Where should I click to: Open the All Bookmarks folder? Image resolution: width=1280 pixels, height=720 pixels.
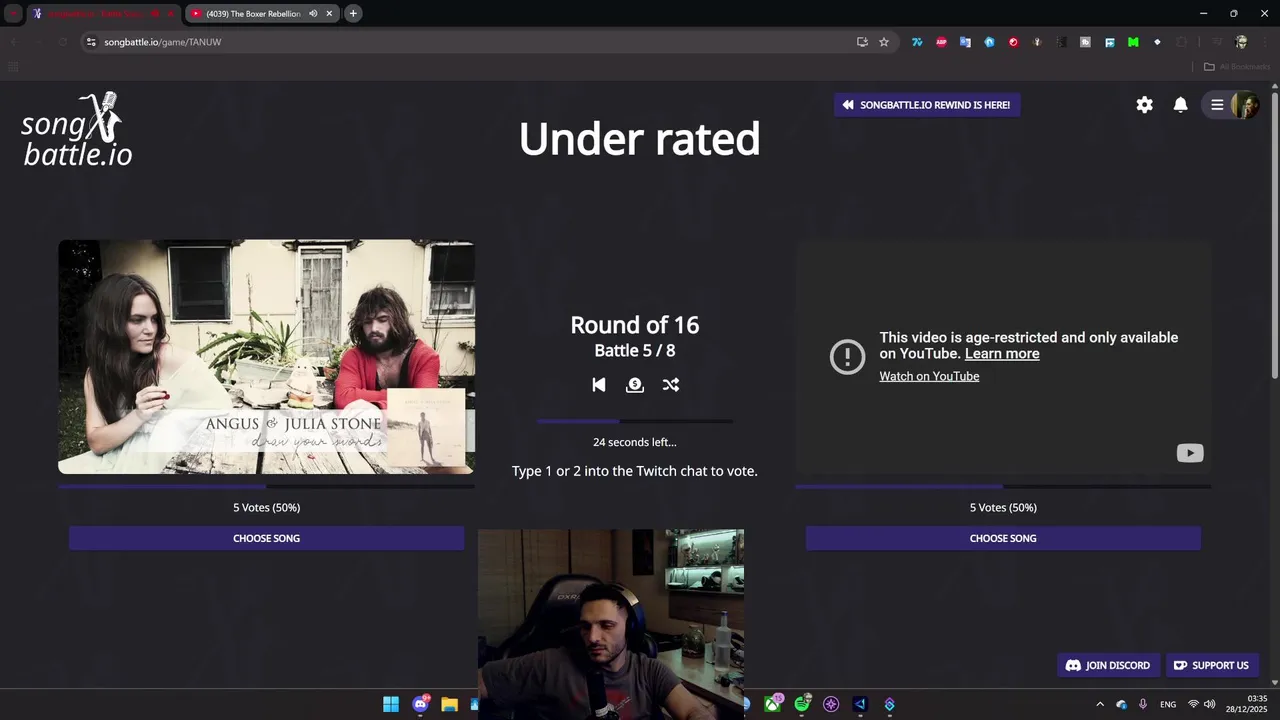1237,67
